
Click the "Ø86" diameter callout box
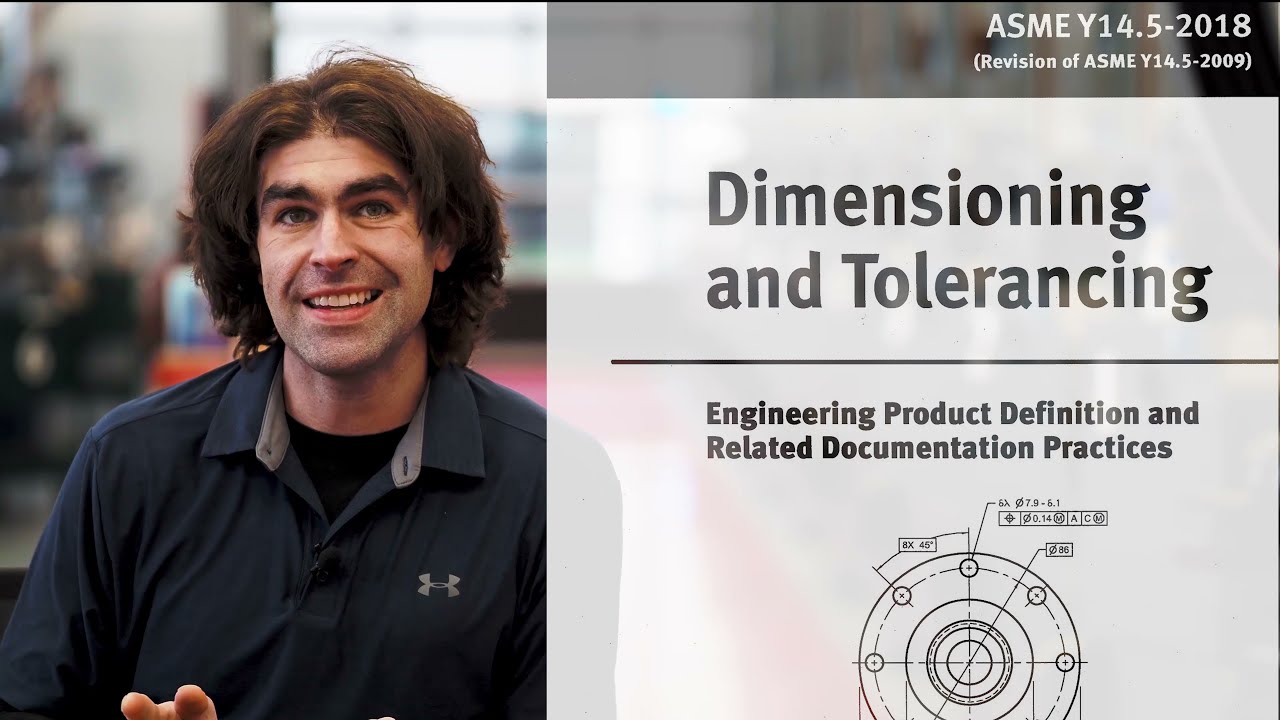pos(1059,550)
